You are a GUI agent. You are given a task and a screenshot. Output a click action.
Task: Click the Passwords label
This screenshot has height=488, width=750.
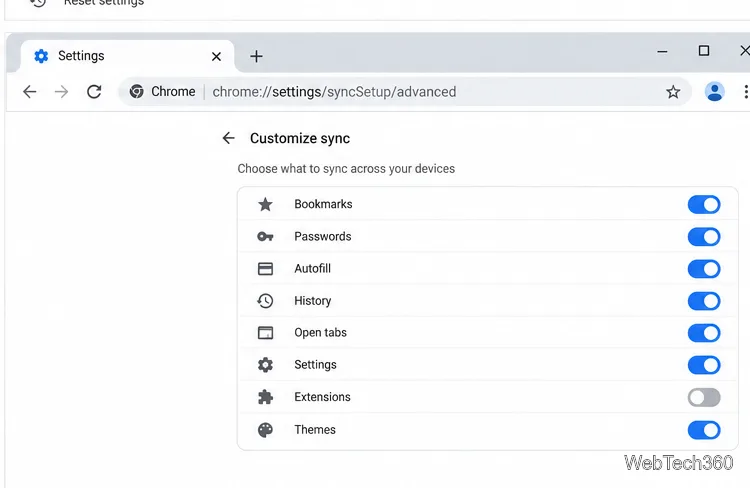323,236
